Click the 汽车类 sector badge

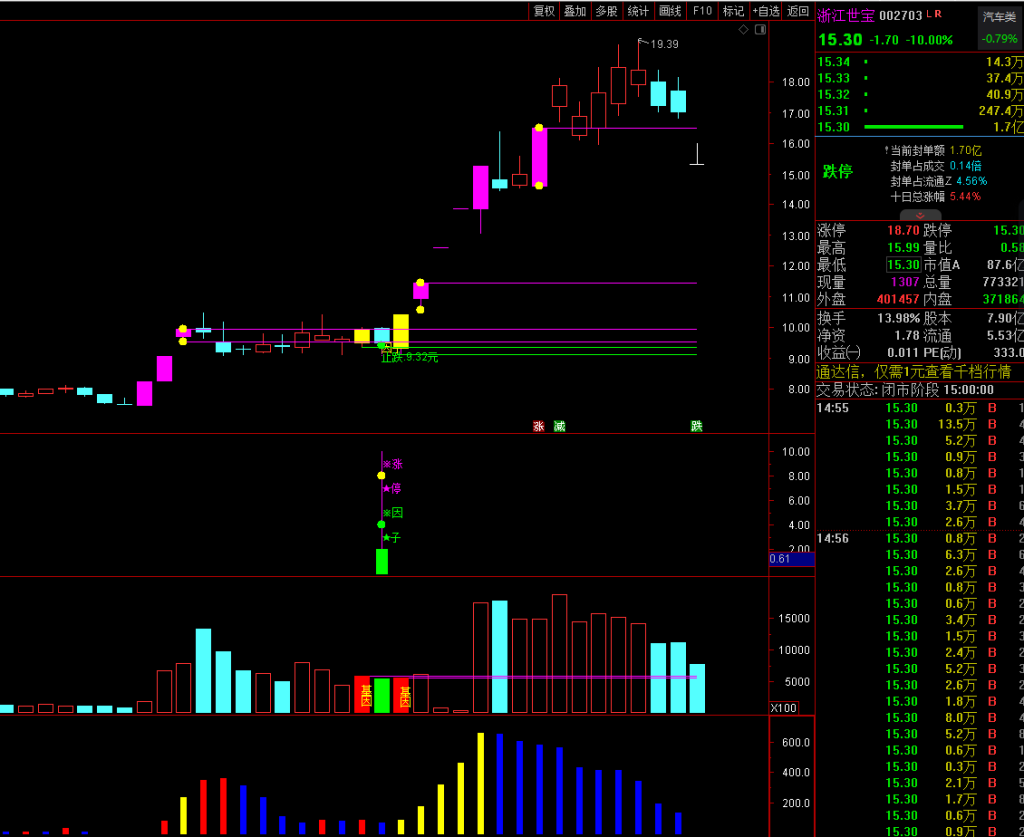tap(999, 17)
